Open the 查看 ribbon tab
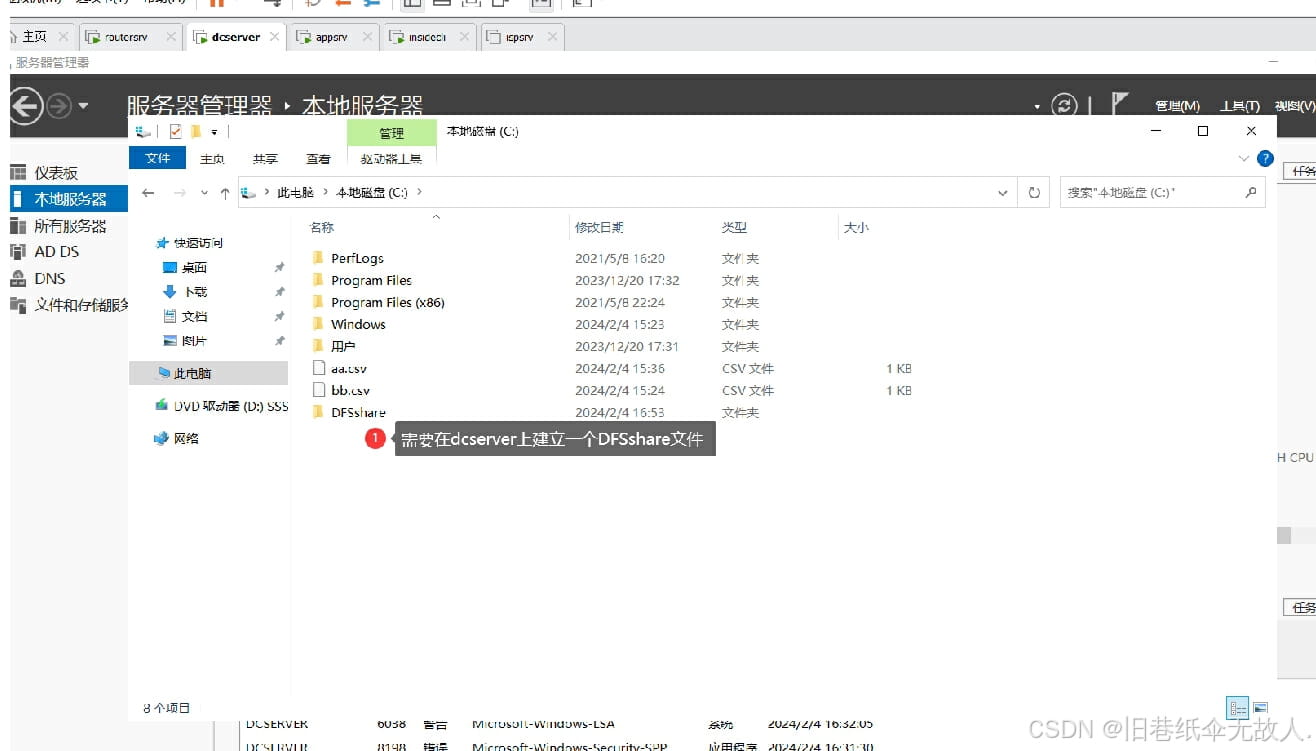The height and width of the screenshot is (751, 1316). [318, 158]
